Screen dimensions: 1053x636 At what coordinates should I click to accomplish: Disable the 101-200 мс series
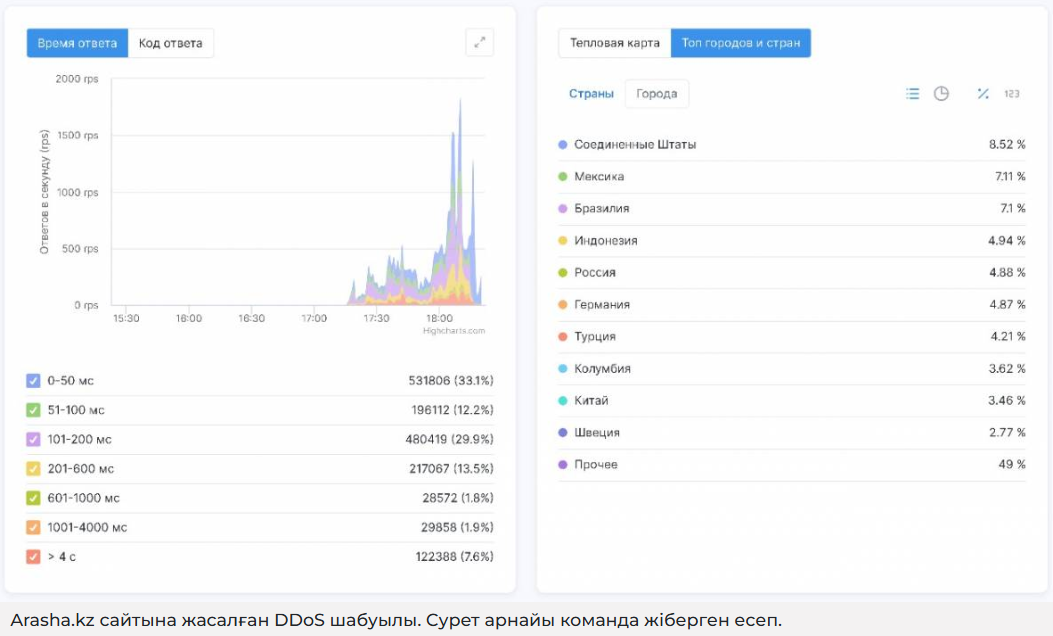click(x=33, y=439)
